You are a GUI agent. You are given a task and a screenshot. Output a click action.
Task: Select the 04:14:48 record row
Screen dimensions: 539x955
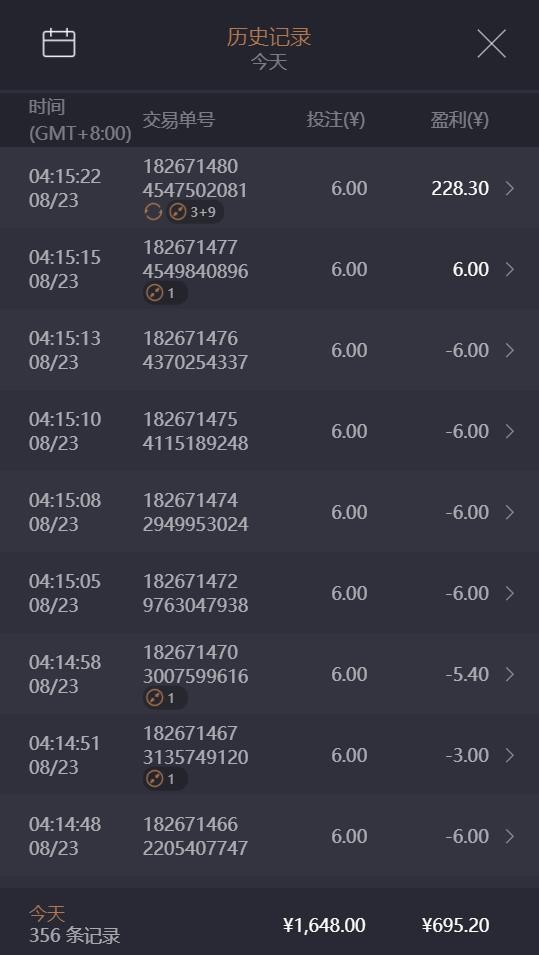pyautogui.click(x=269, y=836)
